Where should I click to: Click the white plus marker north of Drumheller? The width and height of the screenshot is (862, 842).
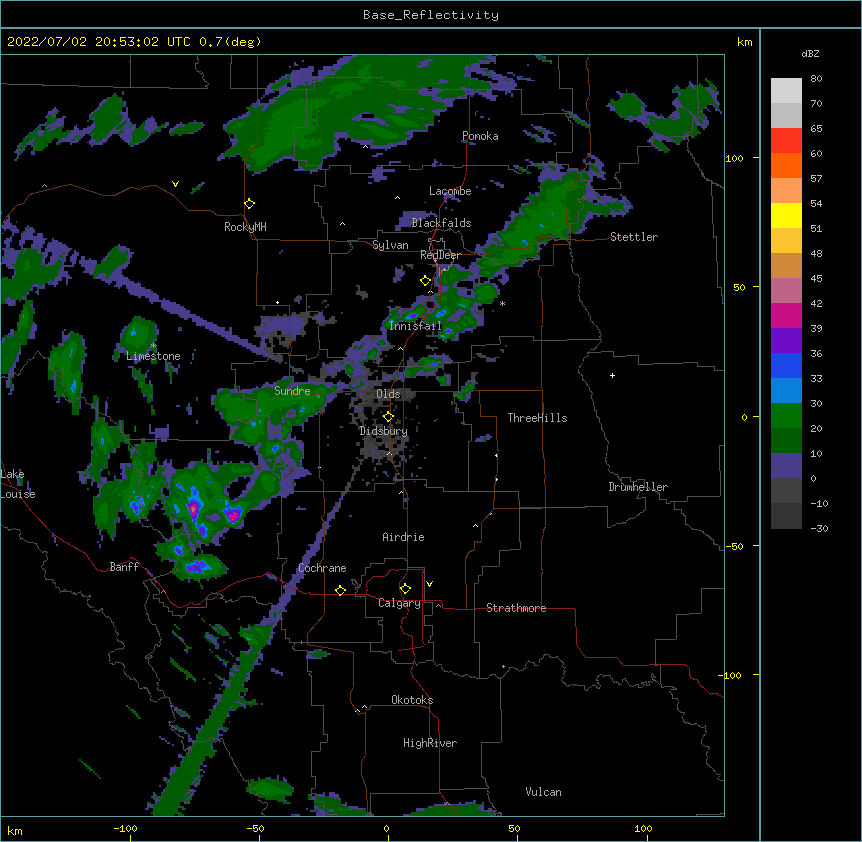click(x=612, y=375)
